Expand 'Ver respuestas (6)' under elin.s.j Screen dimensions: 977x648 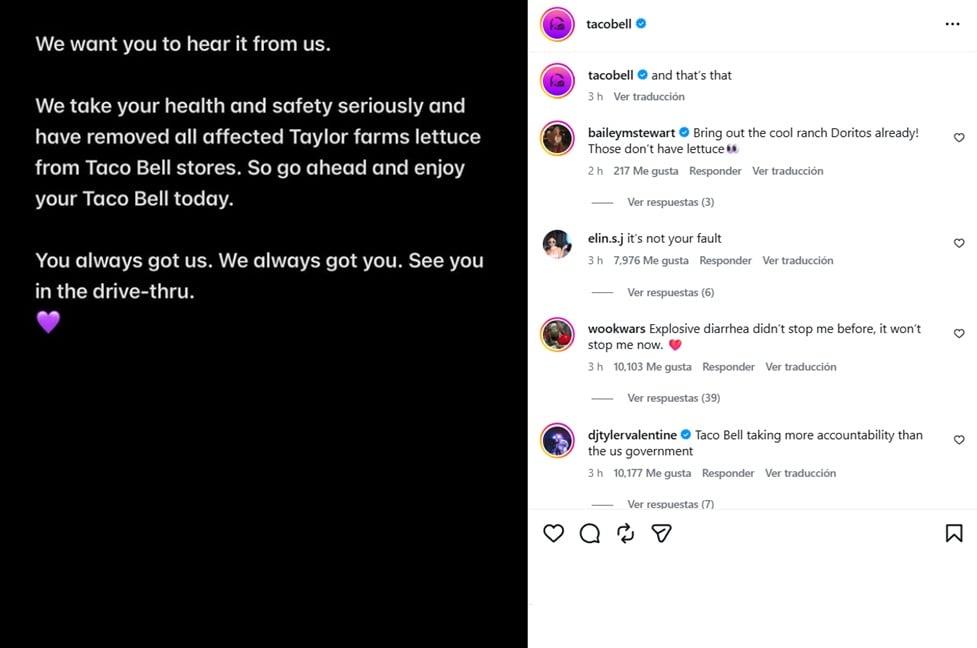coord(670,292)
